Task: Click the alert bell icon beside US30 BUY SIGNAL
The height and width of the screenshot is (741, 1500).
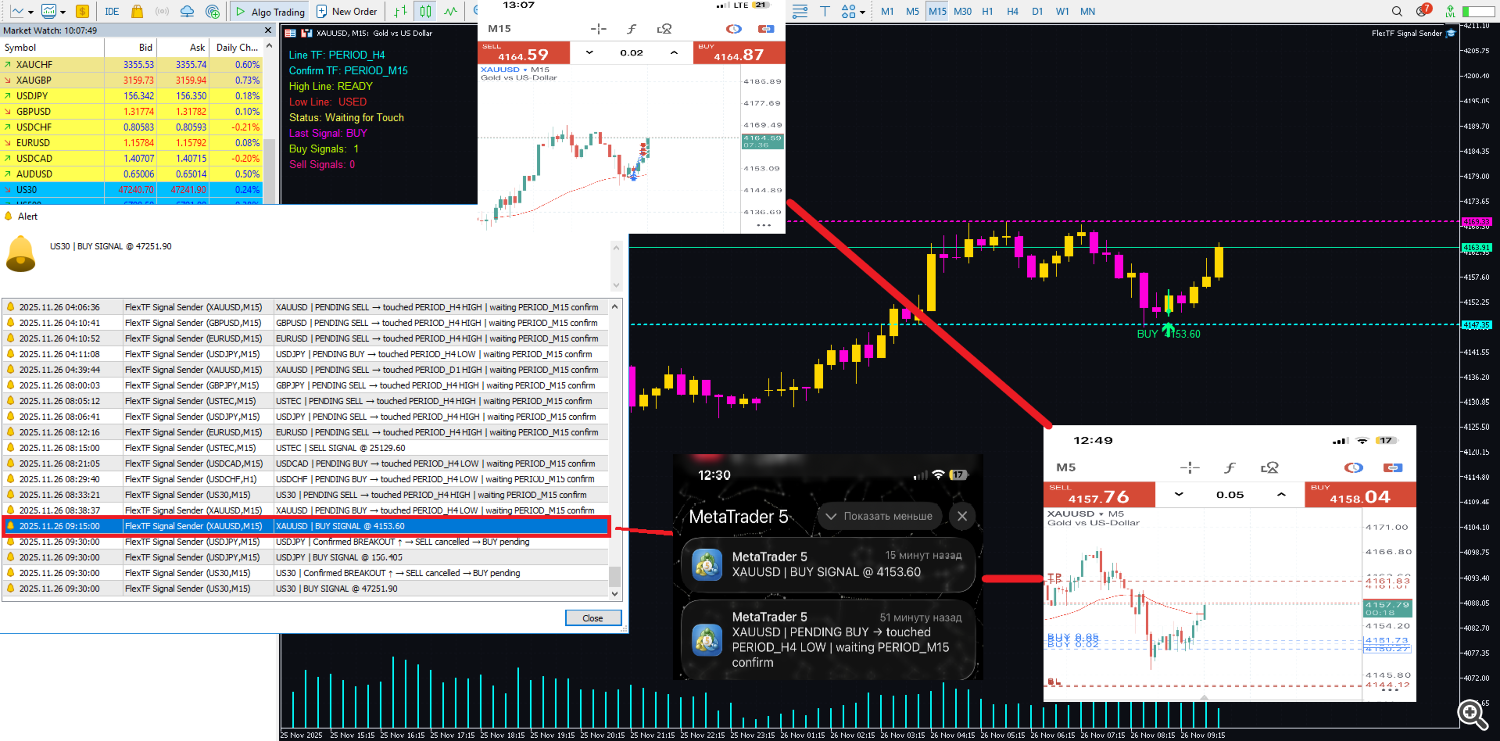Action: point(20,252)
